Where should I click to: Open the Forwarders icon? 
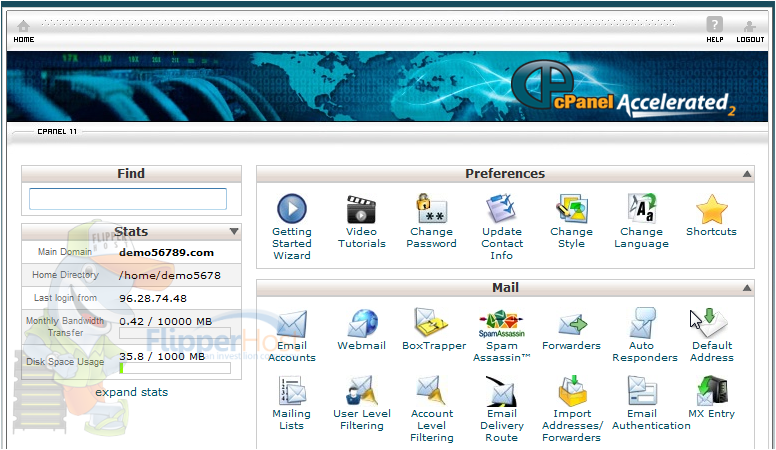[573, 325]
